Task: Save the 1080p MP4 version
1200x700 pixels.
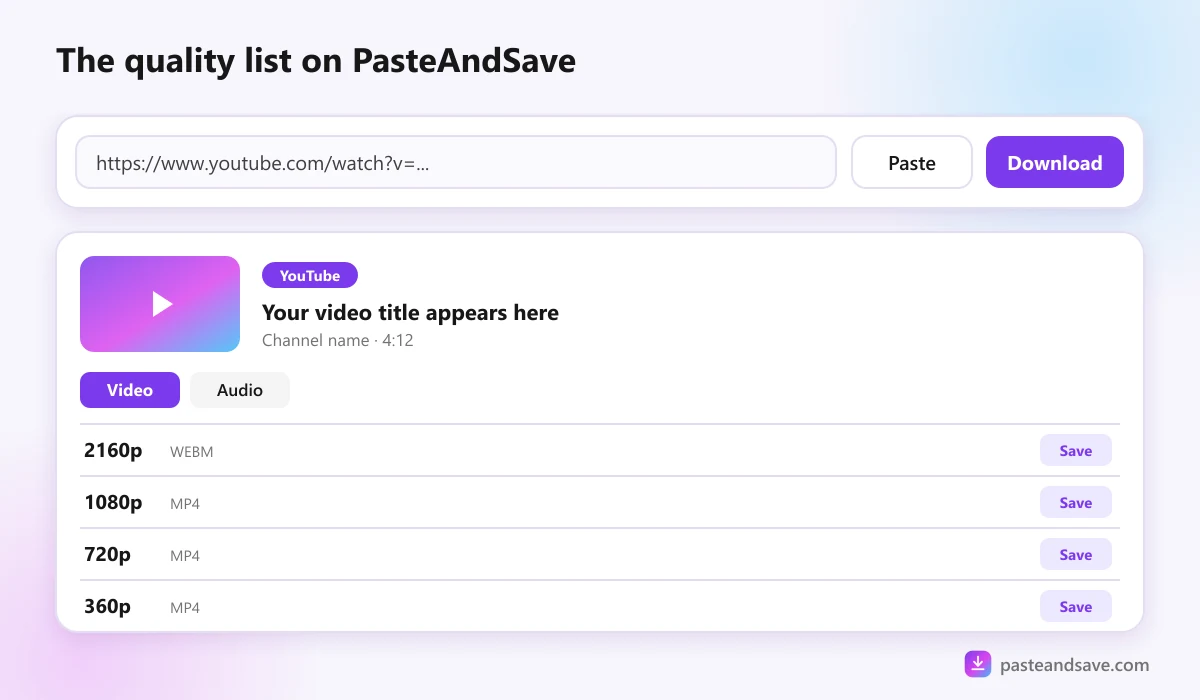Action: coord(1076,502)
